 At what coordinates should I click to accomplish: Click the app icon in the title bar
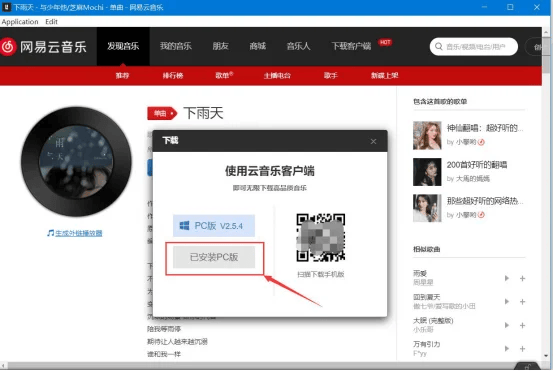click(x=6, y=7)
